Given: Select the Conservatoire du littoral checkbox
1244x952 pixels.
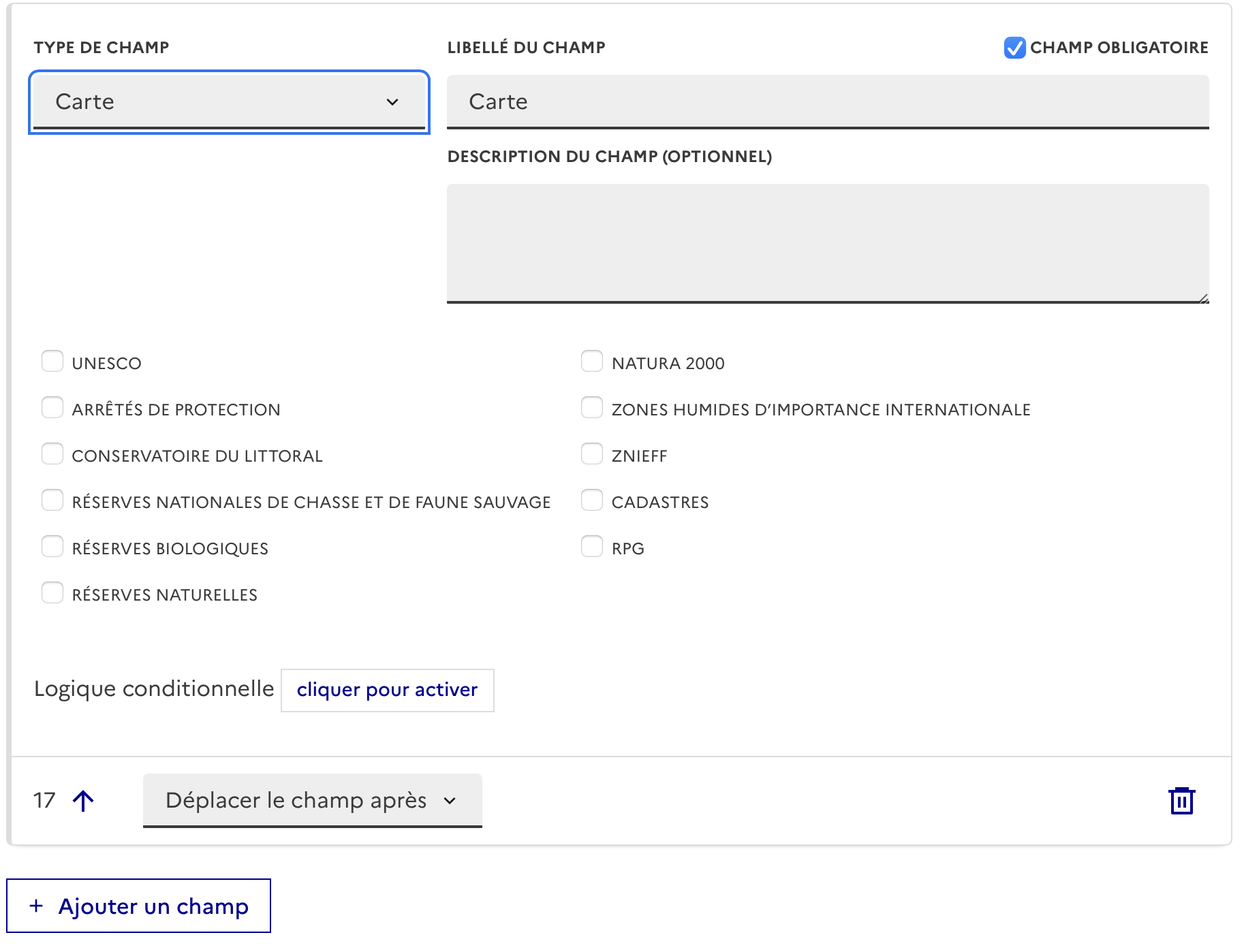Looking at the screenshot, I should 52,454.
